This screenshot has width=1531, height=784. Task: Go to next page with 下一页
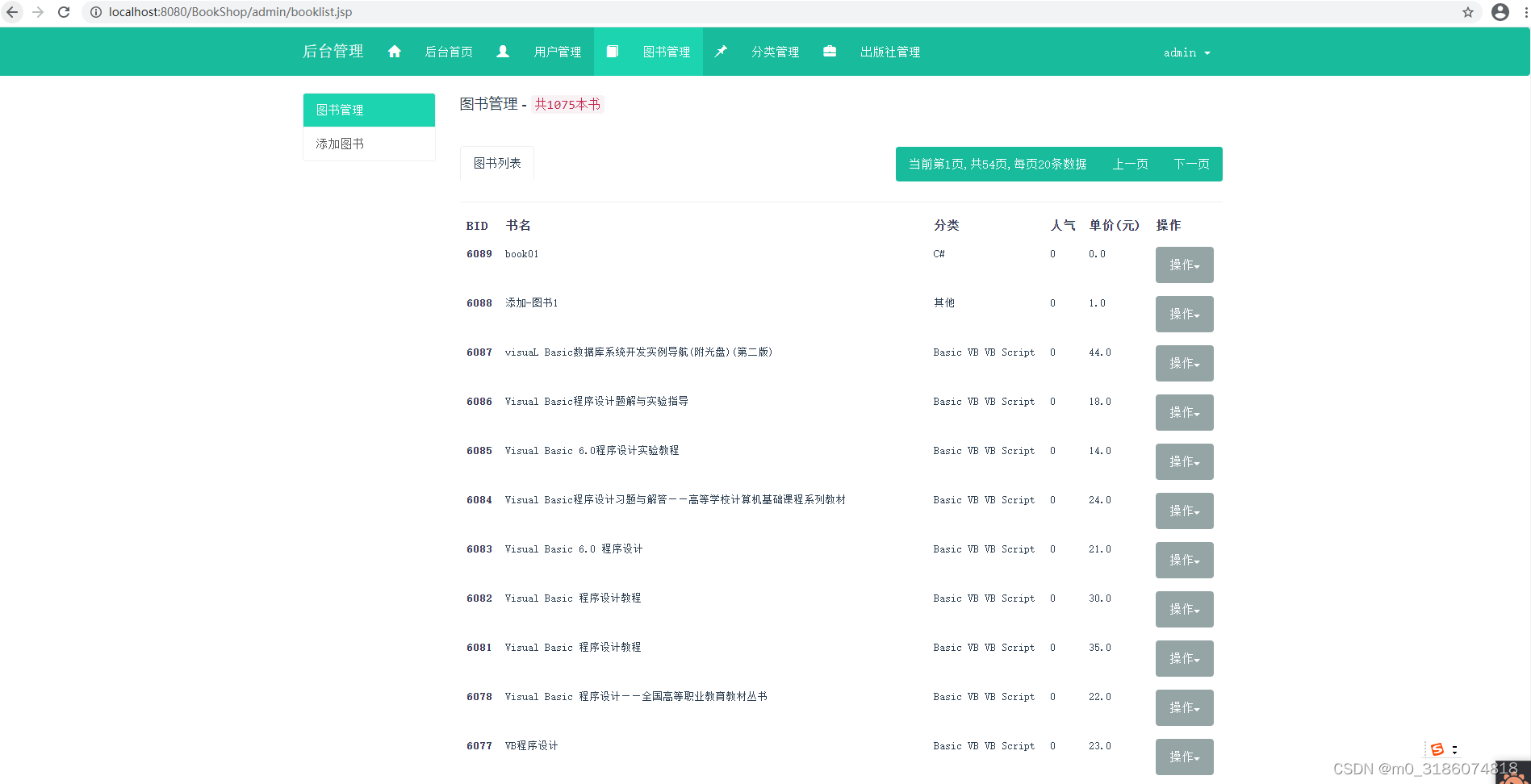coord(1192,163)
